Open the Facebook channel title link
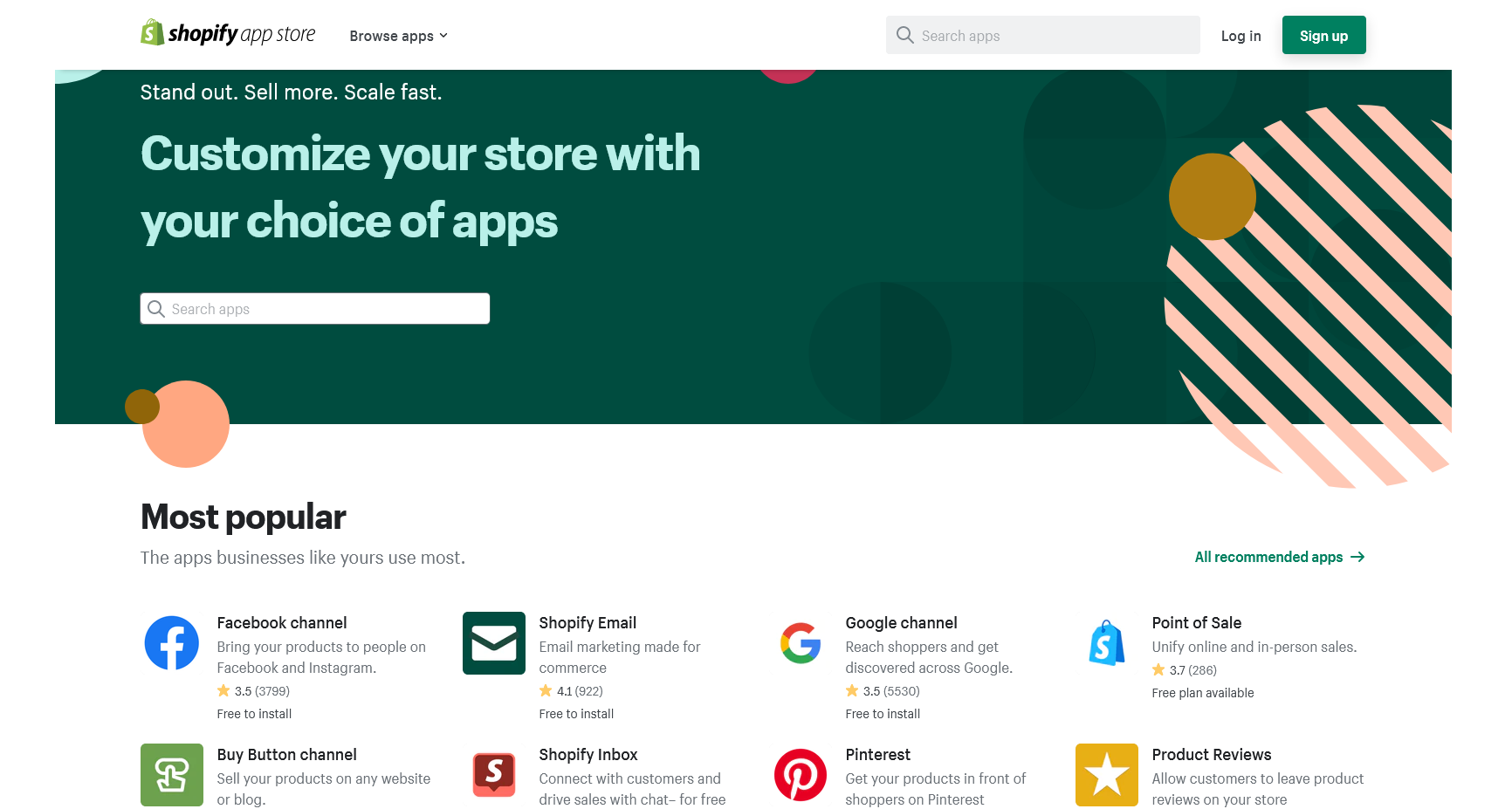The height and width of the screenshot is (809, 1512). click(x=282, y=623)
